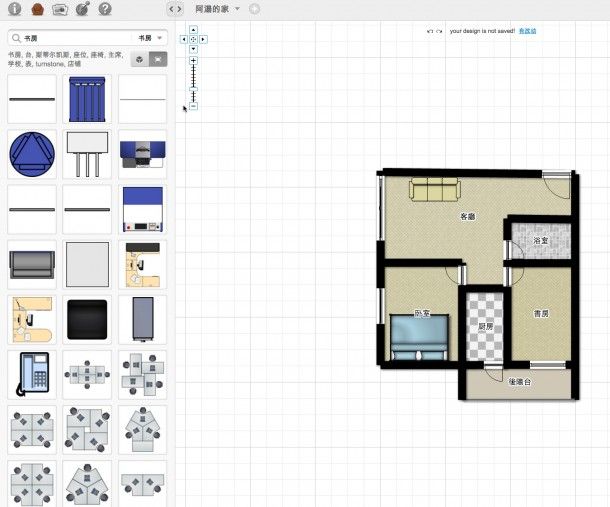The width and height of the screenshot is (610, 507).
Task: Pan canvas up with arrow button
Action: (x=193, y=30)
